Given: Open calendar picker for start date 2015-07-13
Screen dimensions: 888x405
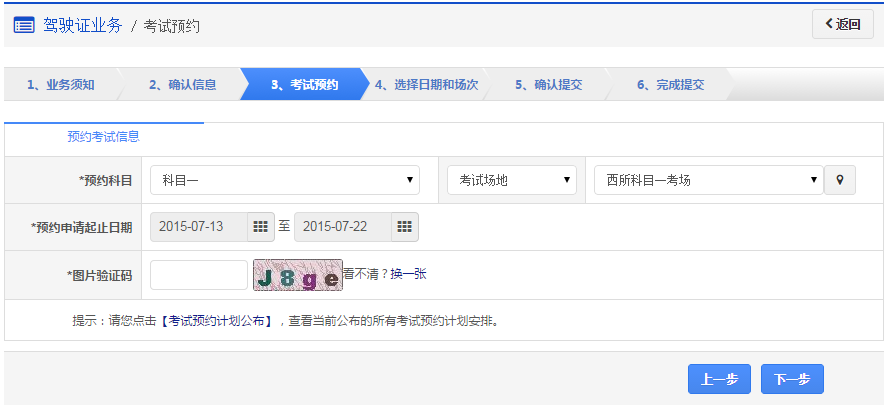Looking at the screenshot, I should (x=260, y=227).
